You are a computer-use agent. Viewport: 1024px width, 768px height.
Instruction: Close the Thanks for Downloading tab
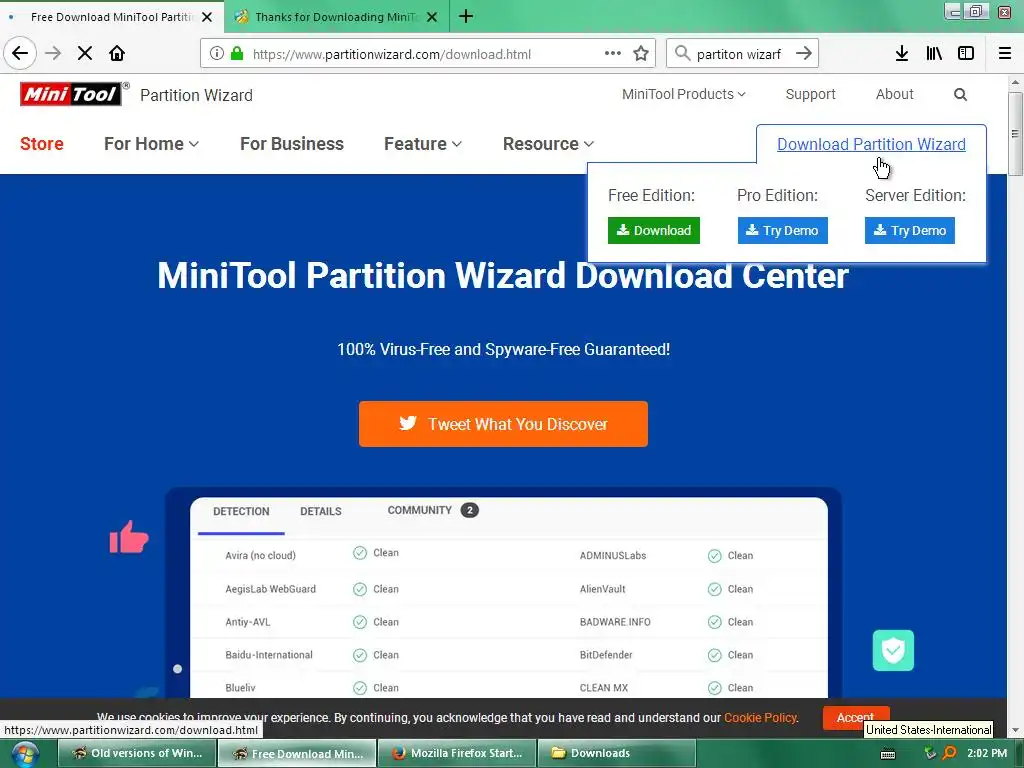coord(432,17)
